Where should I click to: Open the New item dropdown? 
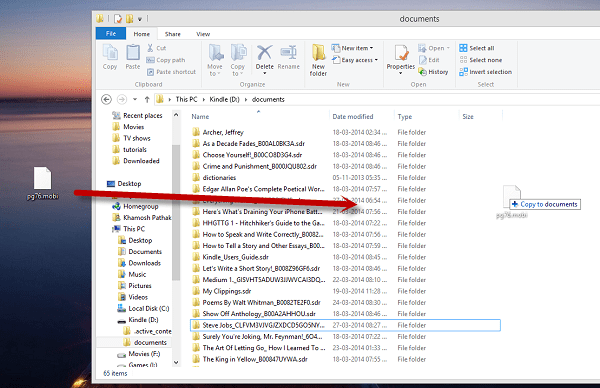point(352,48)
